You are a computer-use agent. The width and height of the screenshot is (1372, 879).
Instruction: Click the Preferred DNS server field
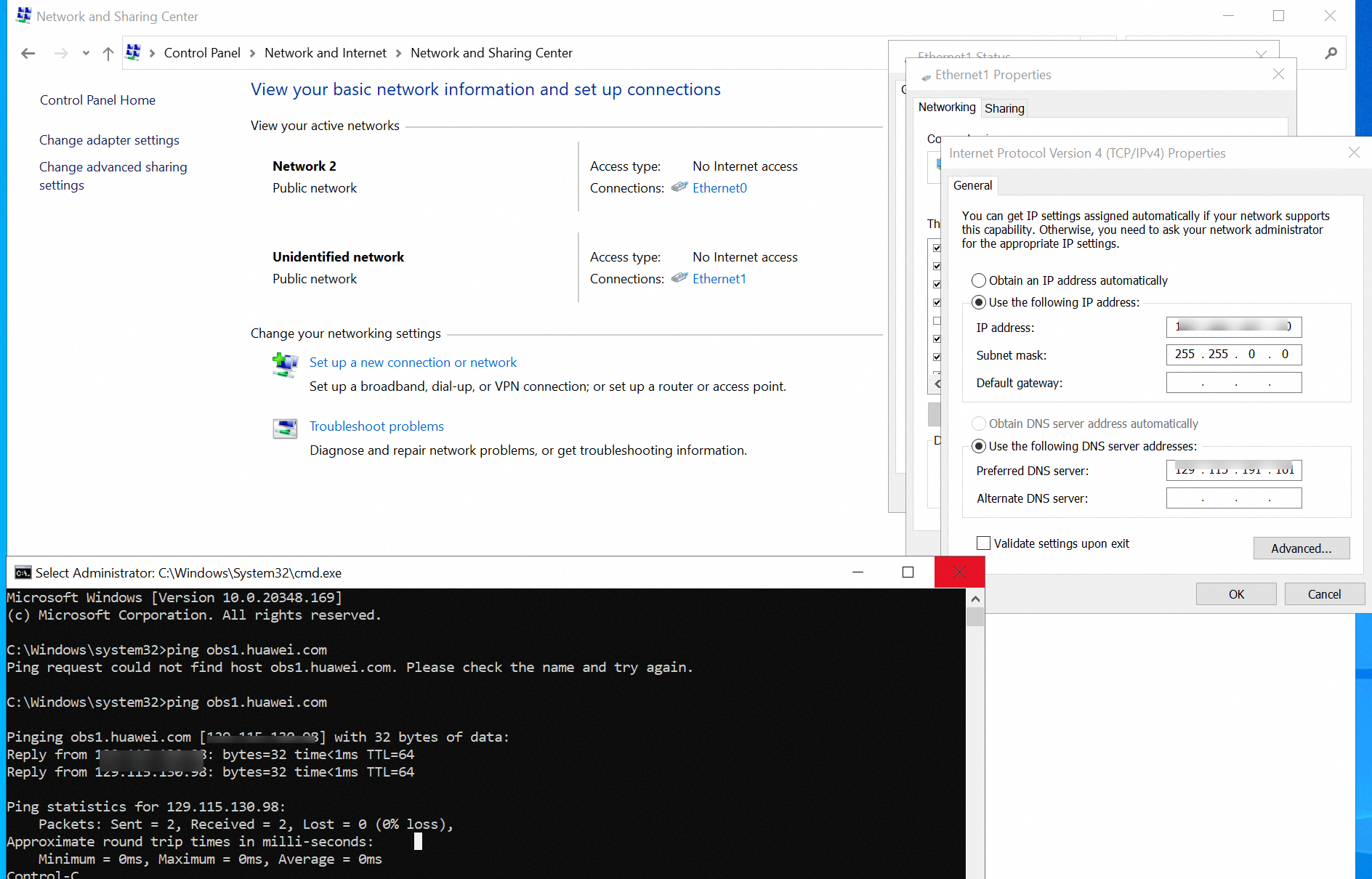click(1234, 471)
